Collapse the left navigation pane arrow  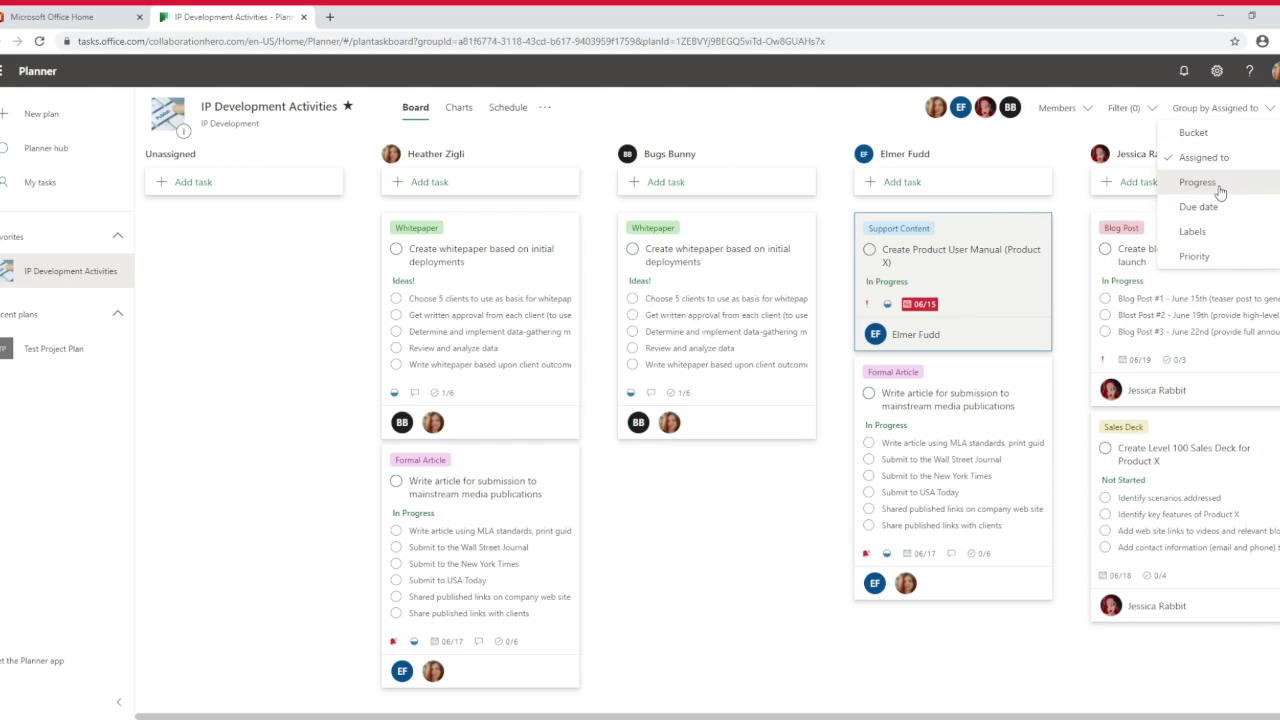[119, 702]
